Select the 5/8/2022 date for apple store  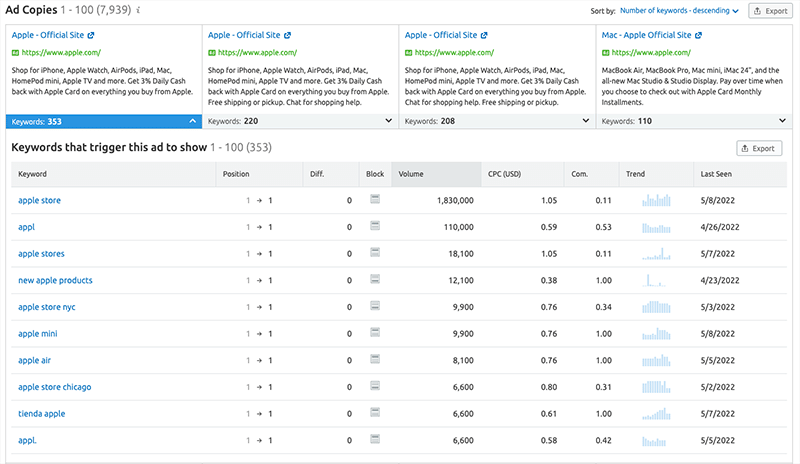coord(717,201)
